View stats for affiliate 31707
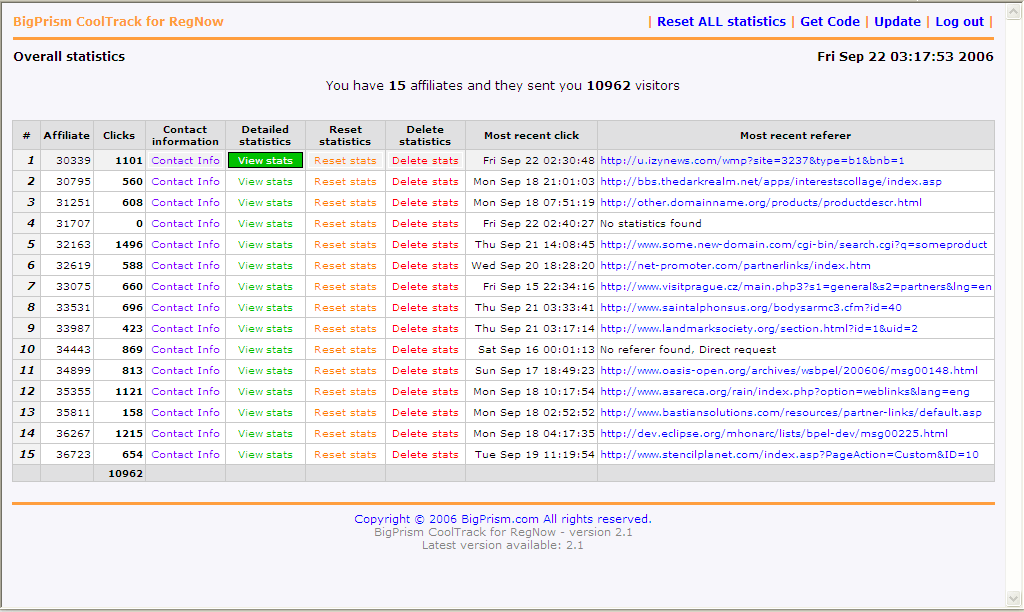The height and width of the screenshot is (612, 1024). (265, 223)
